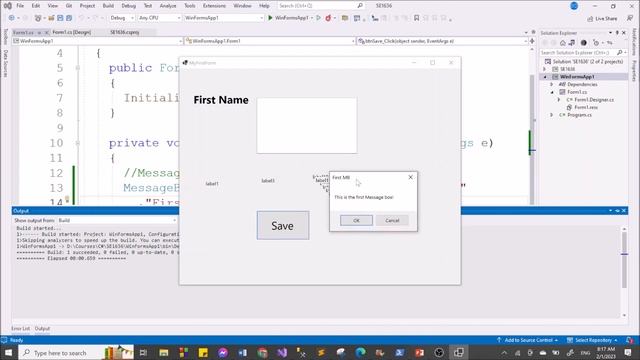
Task: Click the Undo toolbar icon
Action: [x=81, y=18]
